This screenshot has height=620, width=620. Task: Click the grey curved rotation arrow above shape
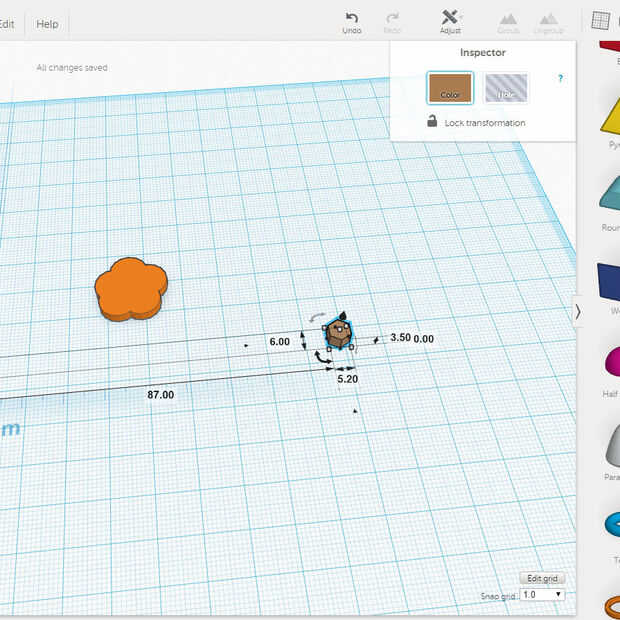coord(317,317)
